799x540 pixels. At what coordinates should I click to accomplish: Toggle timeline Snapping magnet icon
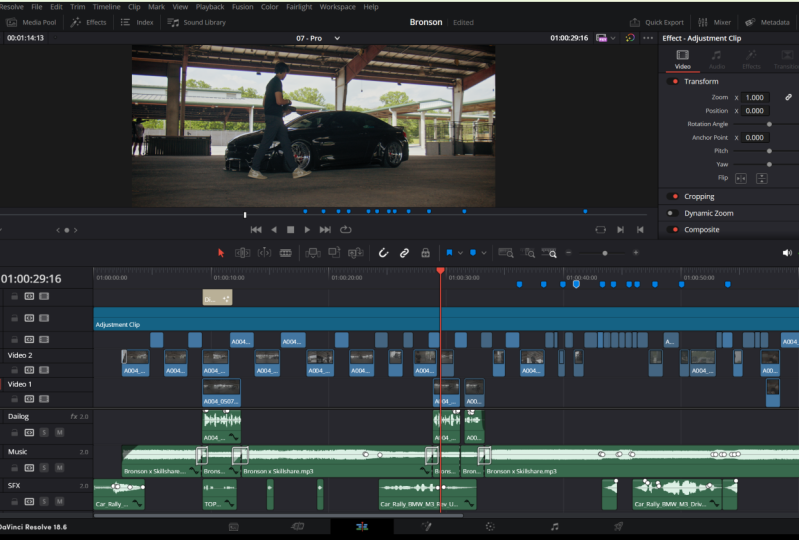(x=383, y=253)
